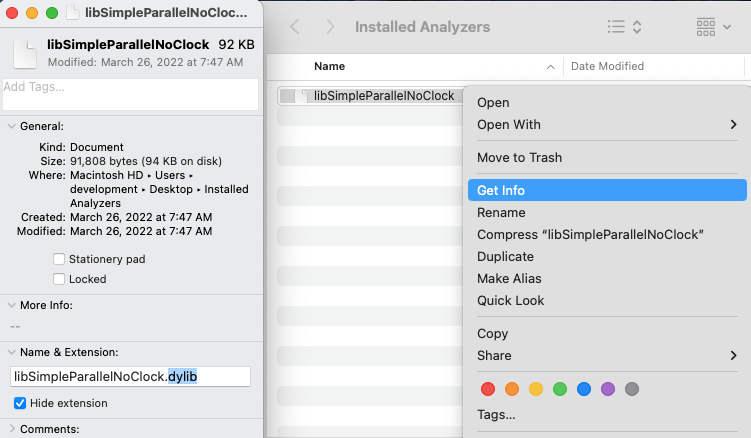Enable the Locked checkbox
Viewport: 751px width, 438px height.
[x=59, y=279]
